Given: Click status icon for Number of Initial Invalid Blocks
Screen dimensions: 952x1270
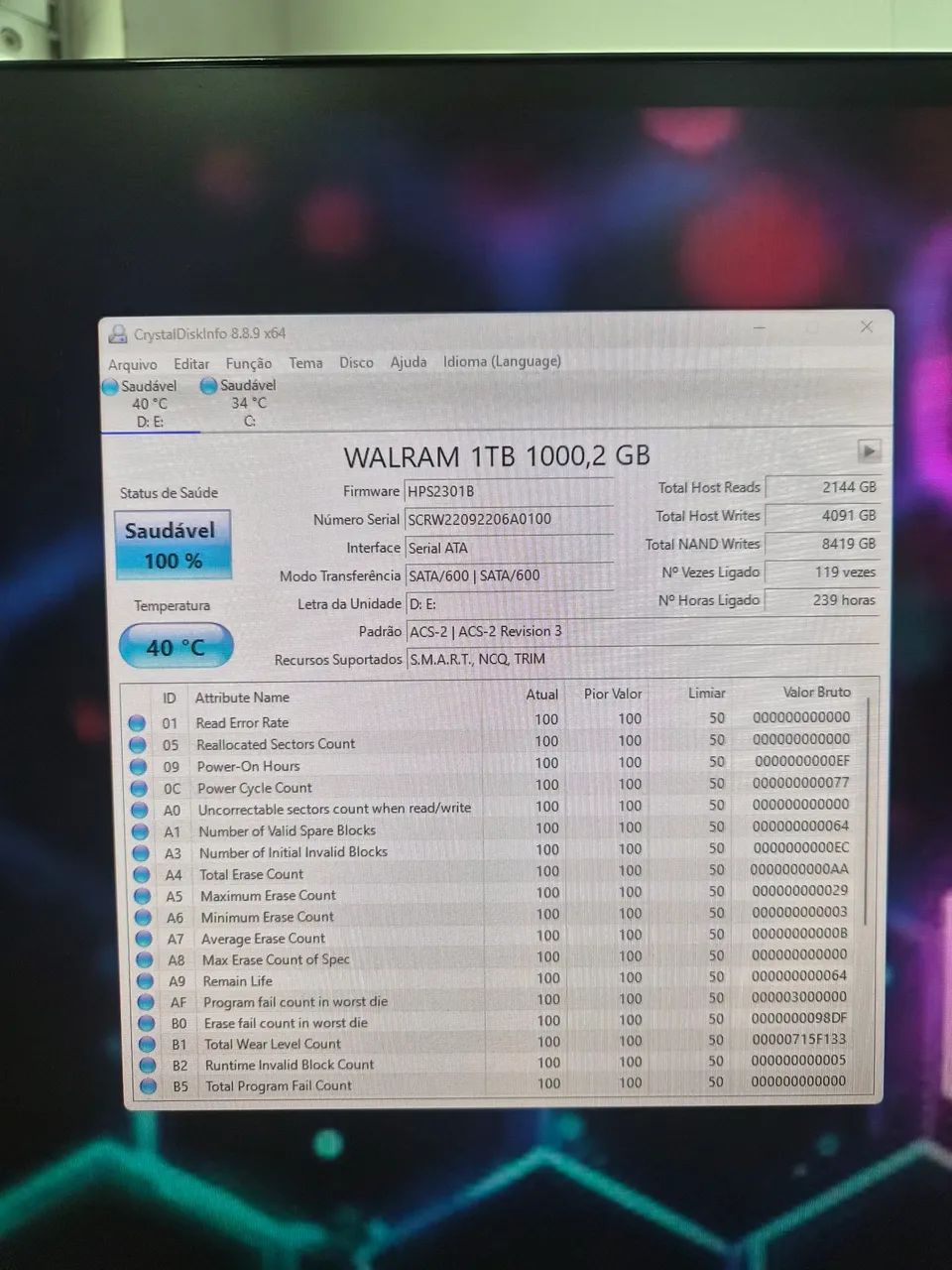Looking at the screenshot, I should pyautogui.click(x=142, y=854).
